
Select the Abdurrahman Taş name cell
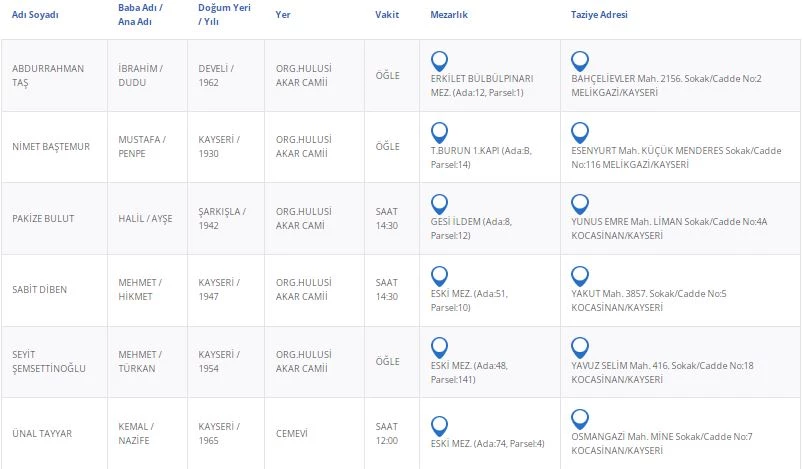48,75
